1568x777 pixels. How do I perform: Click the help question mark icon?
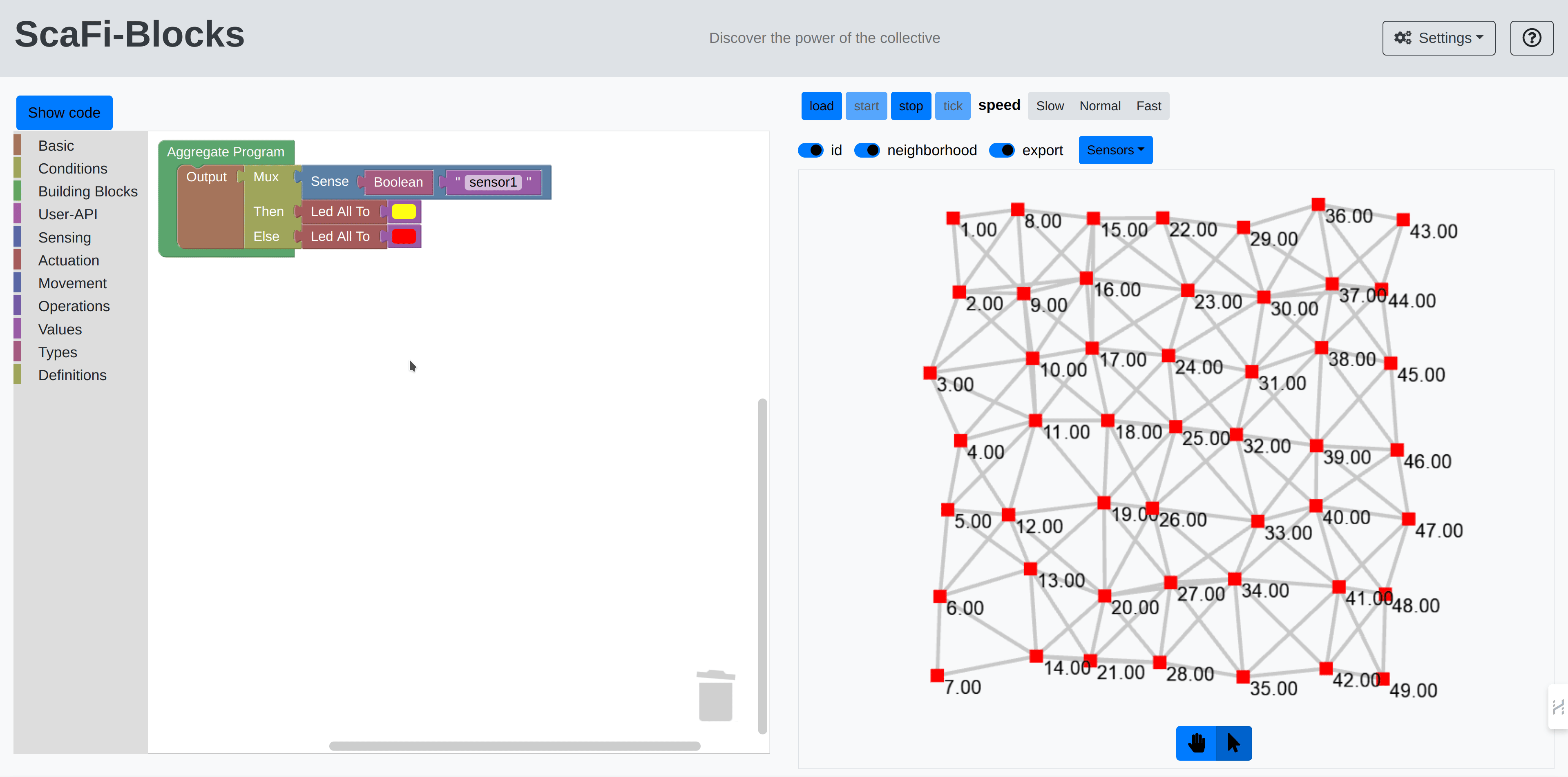[x=1531, y=38]
